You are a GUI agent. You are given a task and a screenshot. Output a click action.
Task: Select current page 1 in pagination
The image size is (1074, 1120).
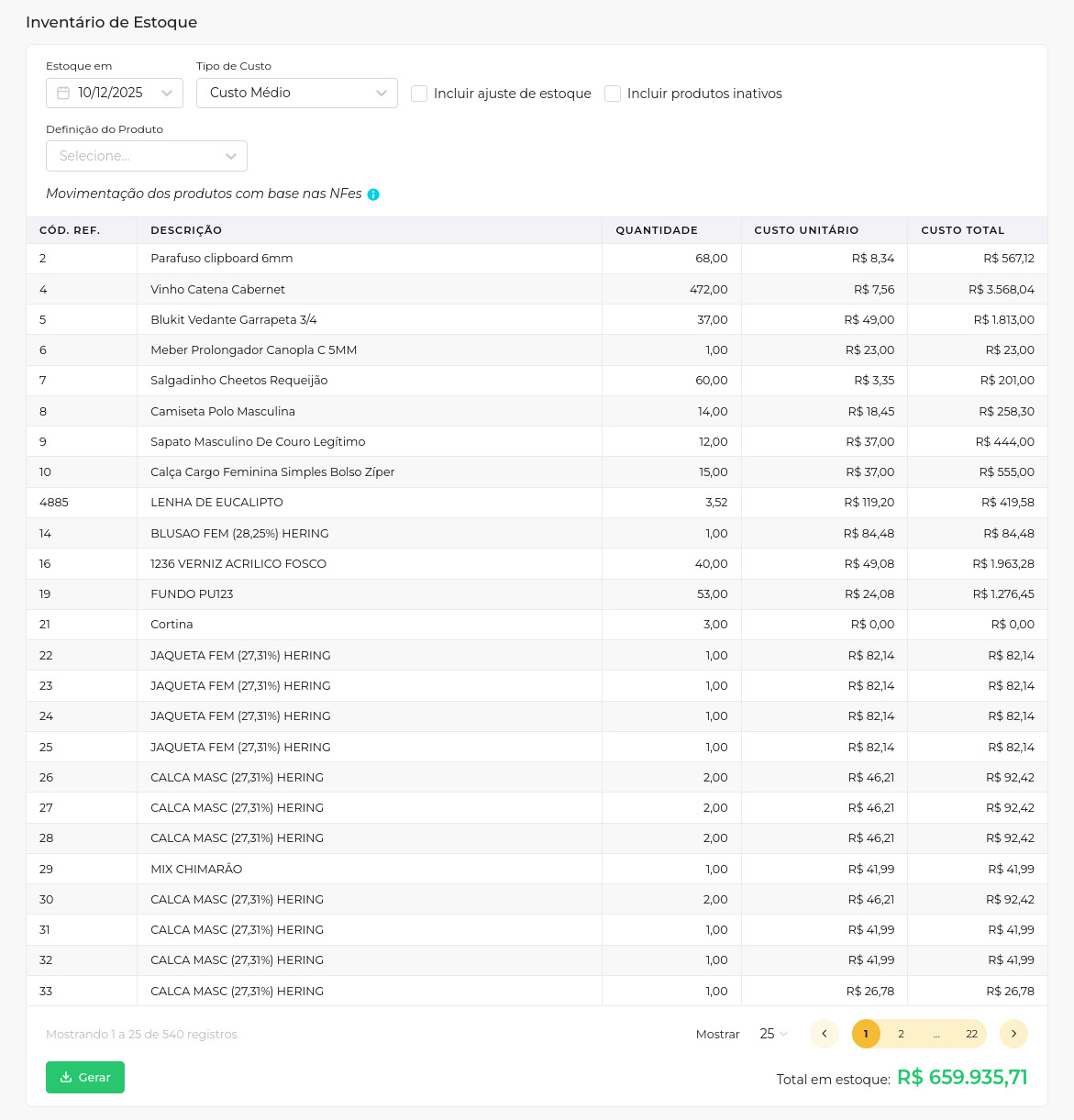tap(866, 1034)
